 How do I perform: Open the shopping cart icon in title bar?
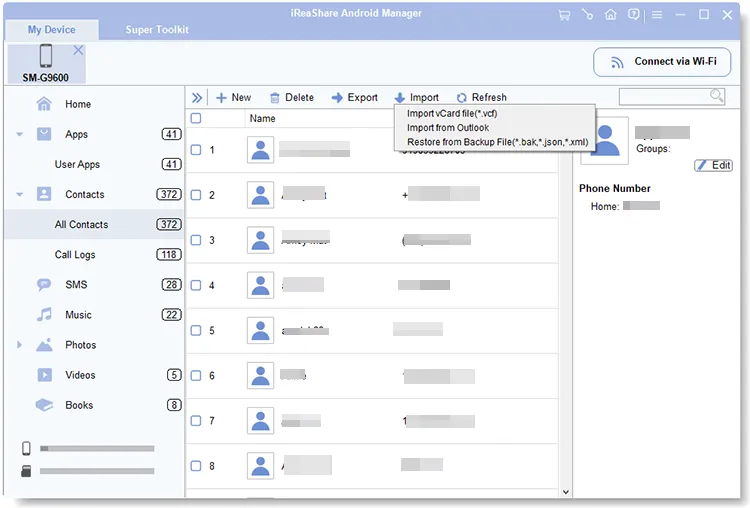(x=564, y=15)
